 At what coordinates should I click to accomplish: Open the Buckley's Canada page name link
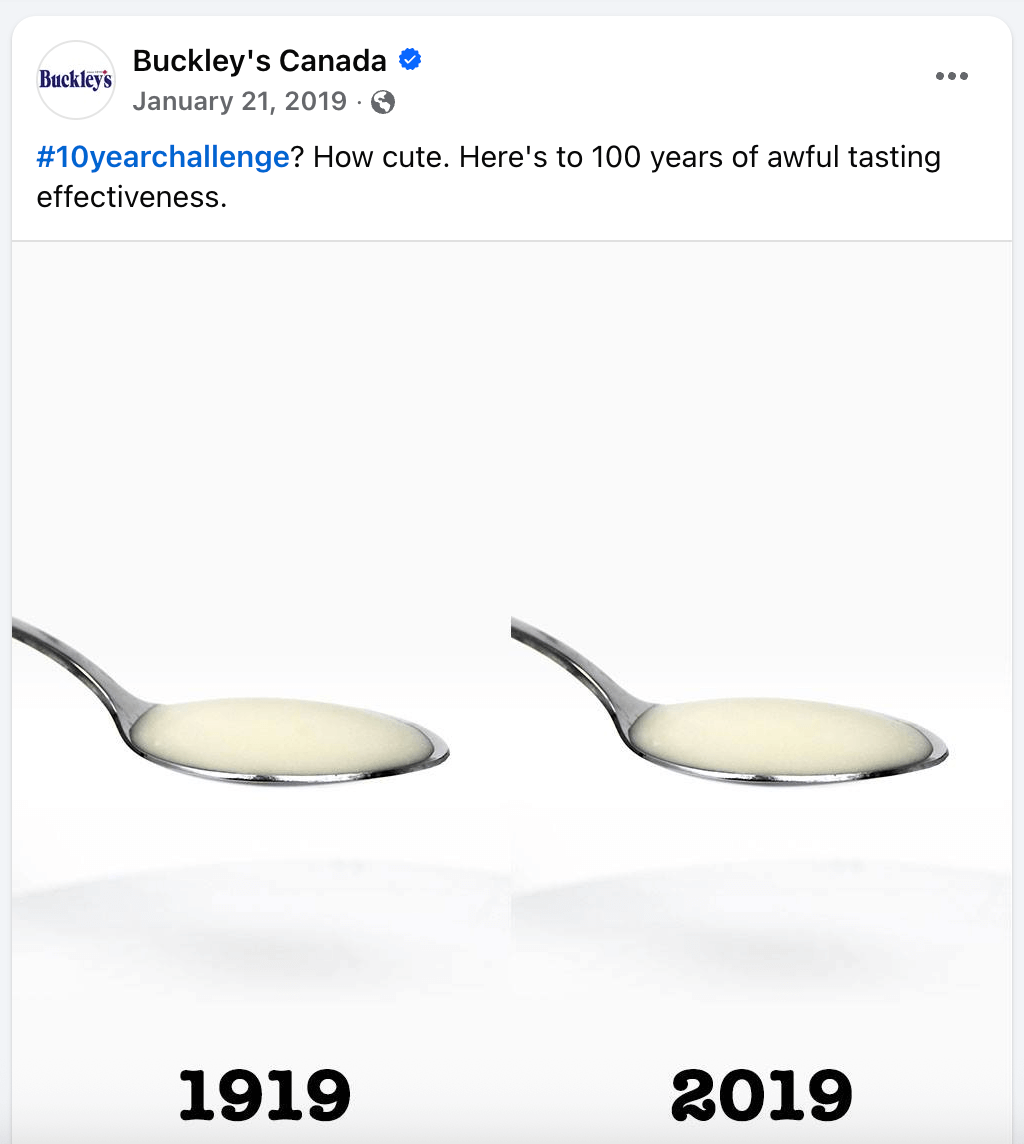(x=260, y=59)
